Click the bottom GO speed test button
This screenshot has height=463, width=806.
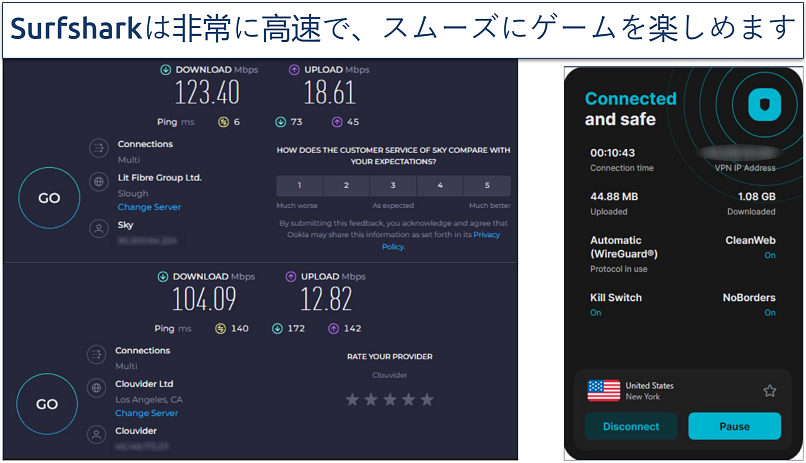(x=48, y=404)
